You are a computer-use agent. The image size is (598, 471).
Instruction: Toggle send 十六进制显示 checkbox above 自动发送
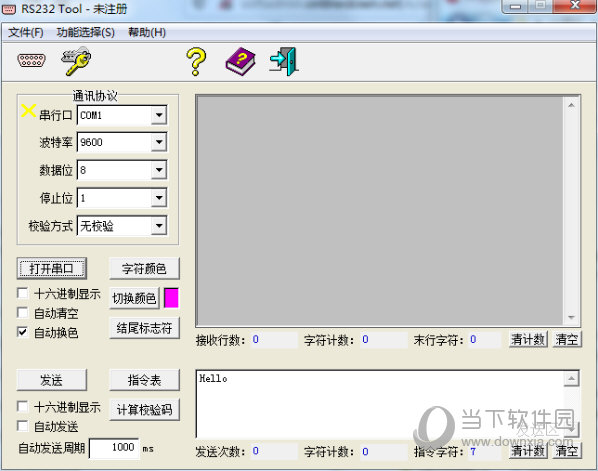click(x=23, y=406)
